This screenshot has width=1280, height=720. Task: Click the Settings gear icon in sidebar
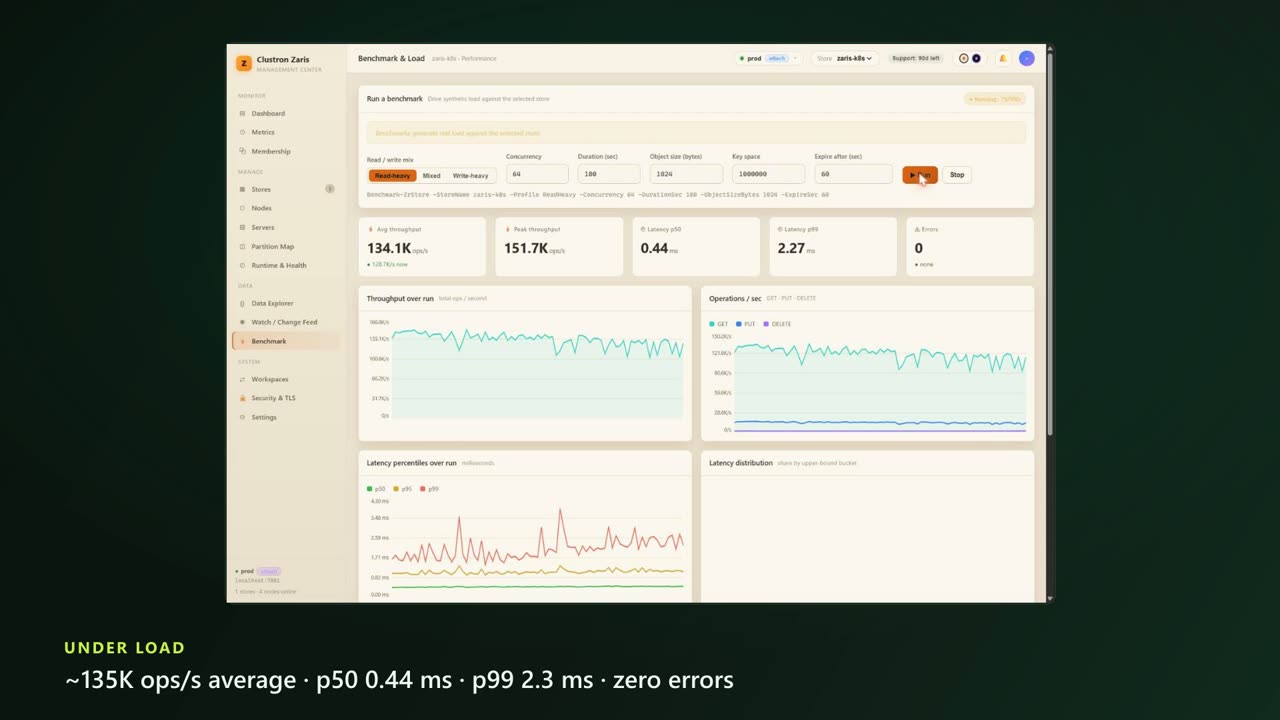(x=242, y=417)
